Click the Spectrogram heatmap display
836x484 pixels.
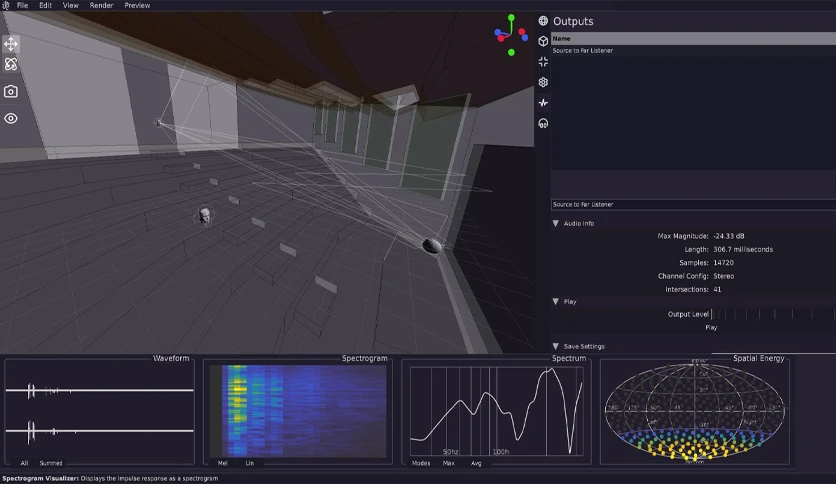[x=298, y=411]
